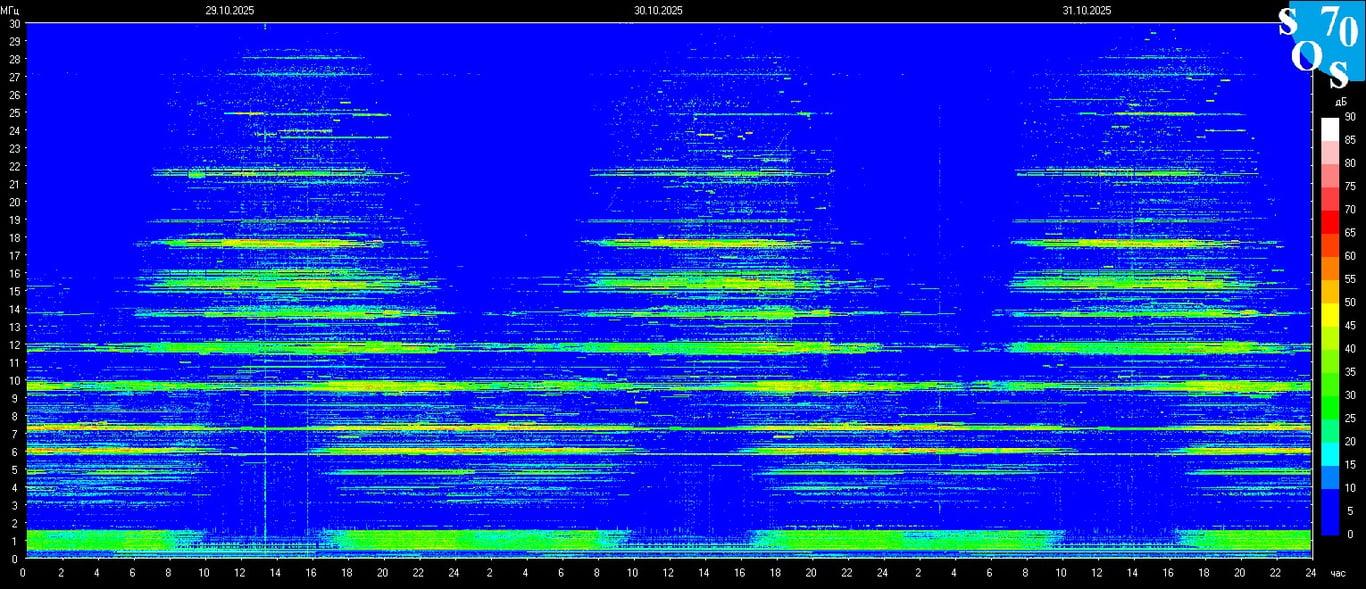Click the 10 MHz tick on frequency axis
The width and height of the screenshot is (1366, 589).
click(14, 381)
